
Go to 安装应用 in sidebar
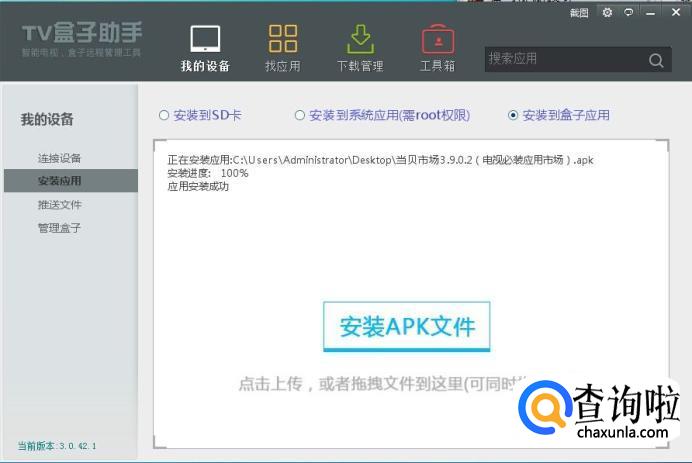(x=71, y=181)
